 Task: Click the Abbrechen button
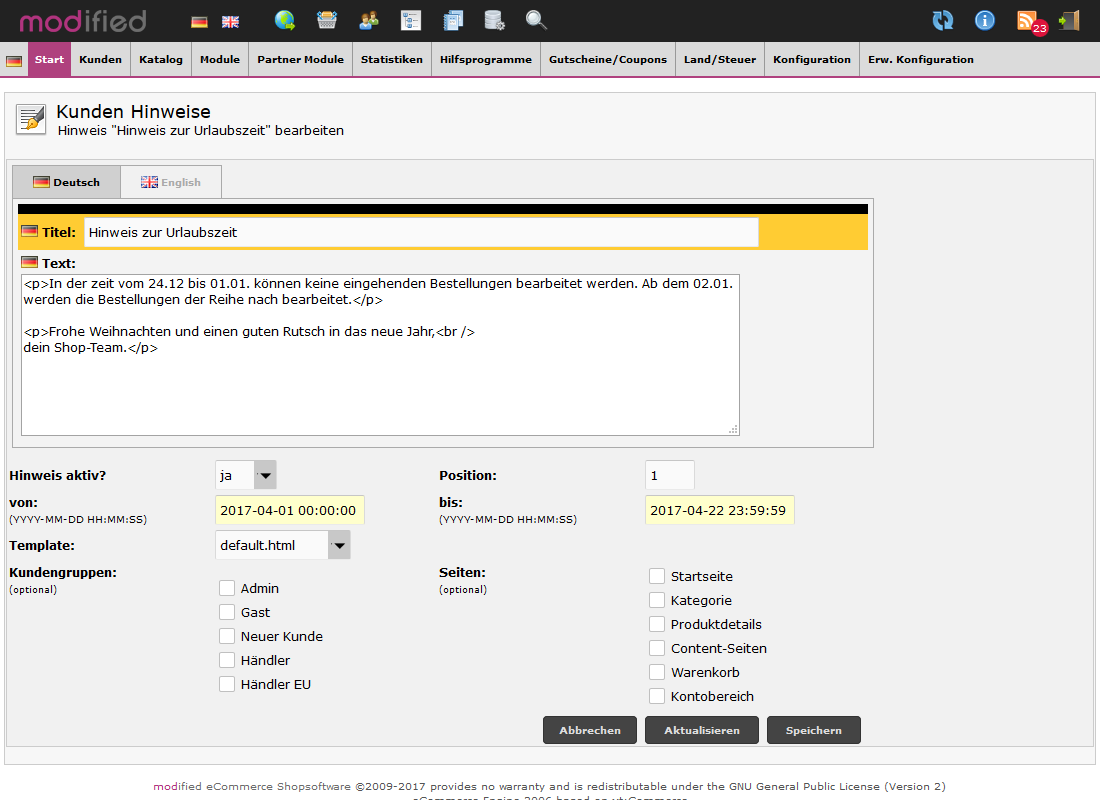[x=590, y=730]
